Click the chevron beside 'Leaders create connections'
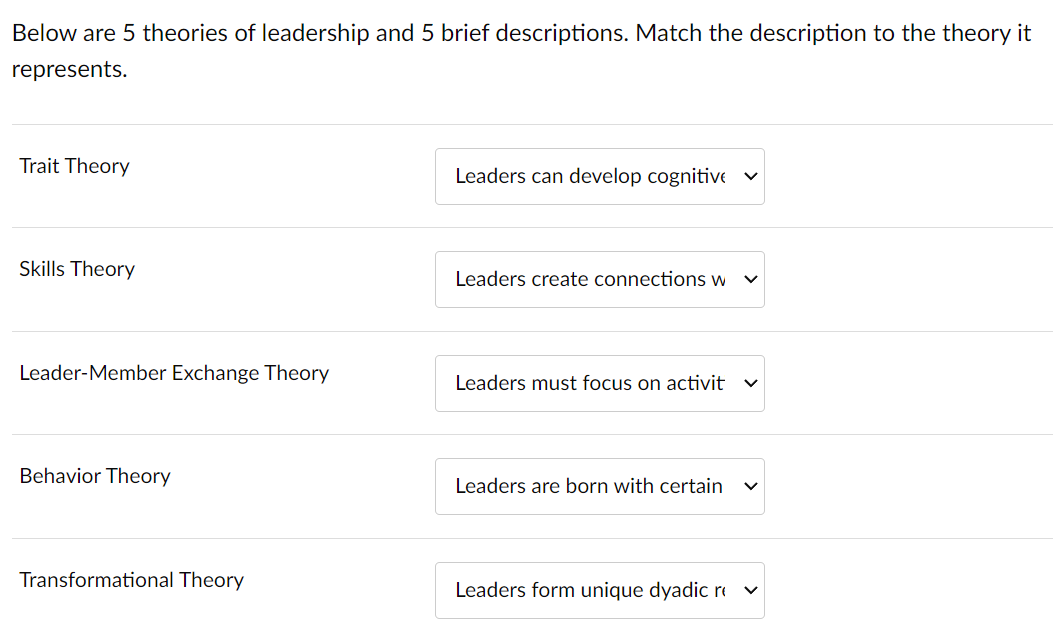 click(750, 280)
